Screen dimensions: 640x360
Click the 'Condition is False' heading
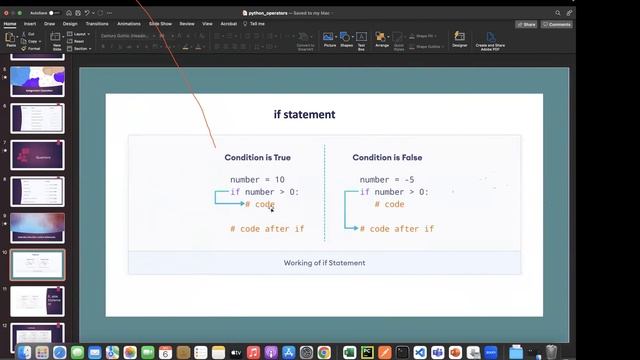pos(387,158)
